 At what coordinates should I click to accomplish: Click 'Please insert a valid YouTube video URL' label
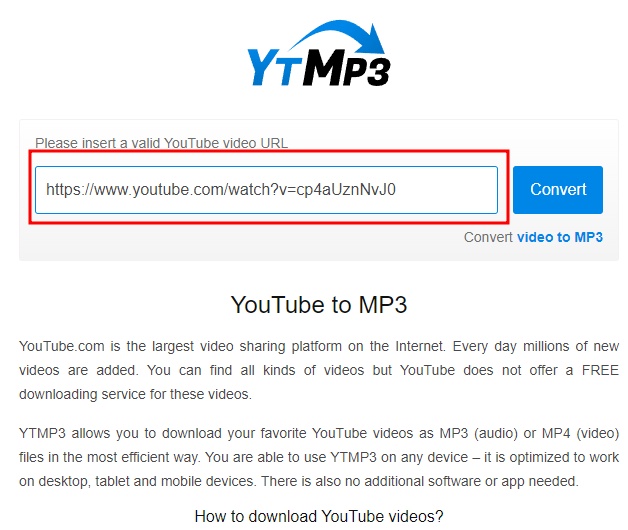click(x=161, y=143)
